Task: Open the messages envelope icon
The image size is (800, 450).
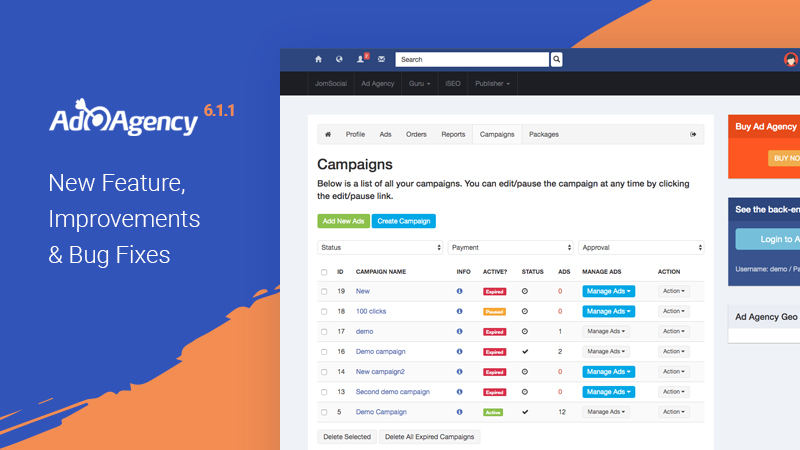Action: click(x=381, y=60)
